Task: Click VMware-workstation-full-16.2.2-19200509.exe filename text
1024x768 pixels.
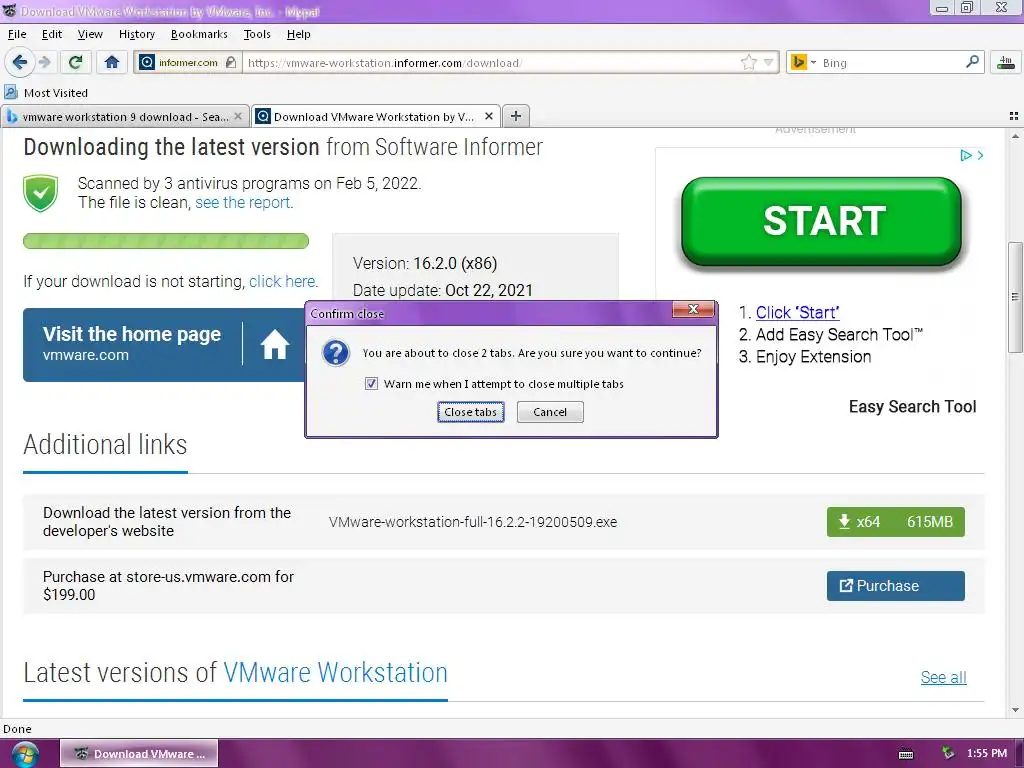Action: pos(473,522)
